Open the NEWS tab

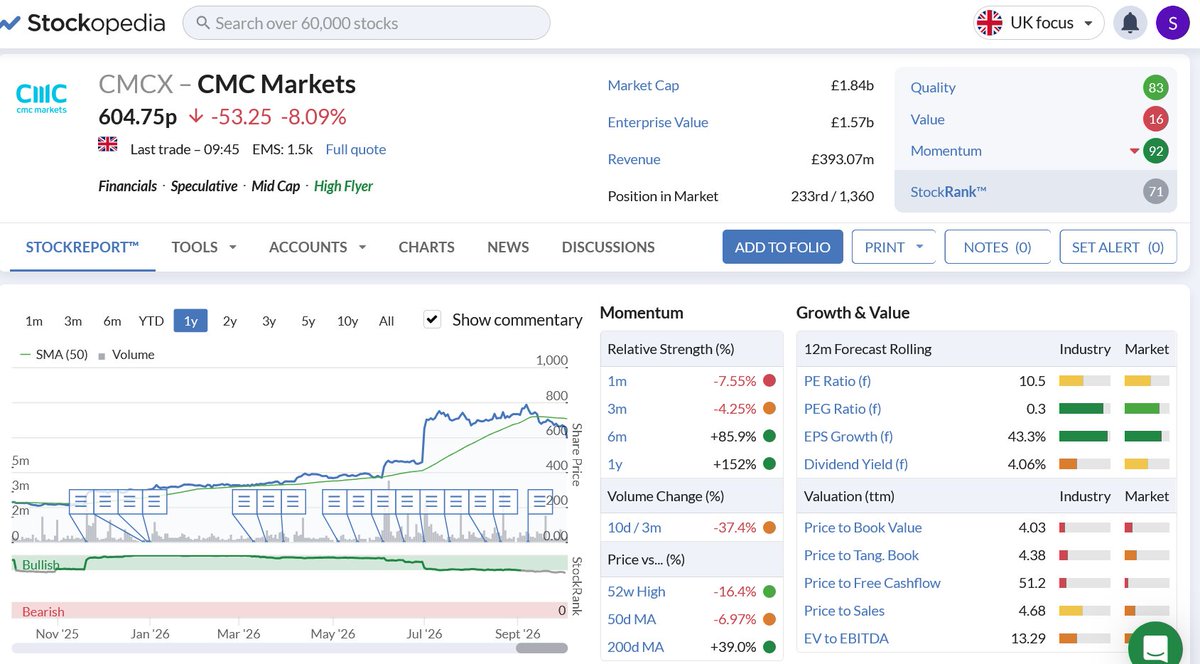point(508,247)
